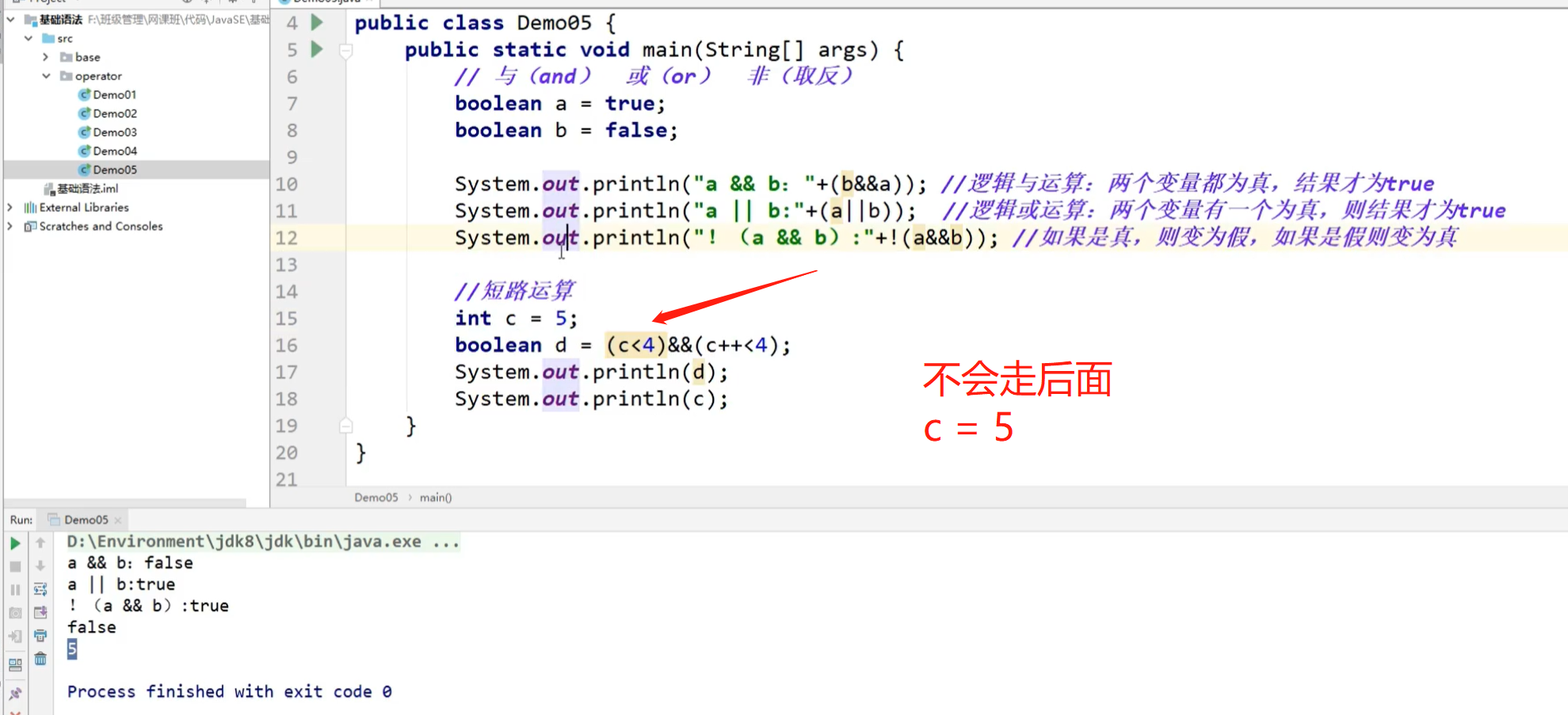
Task: Click the java.exe command line in console
Action: tap(263, 542)
